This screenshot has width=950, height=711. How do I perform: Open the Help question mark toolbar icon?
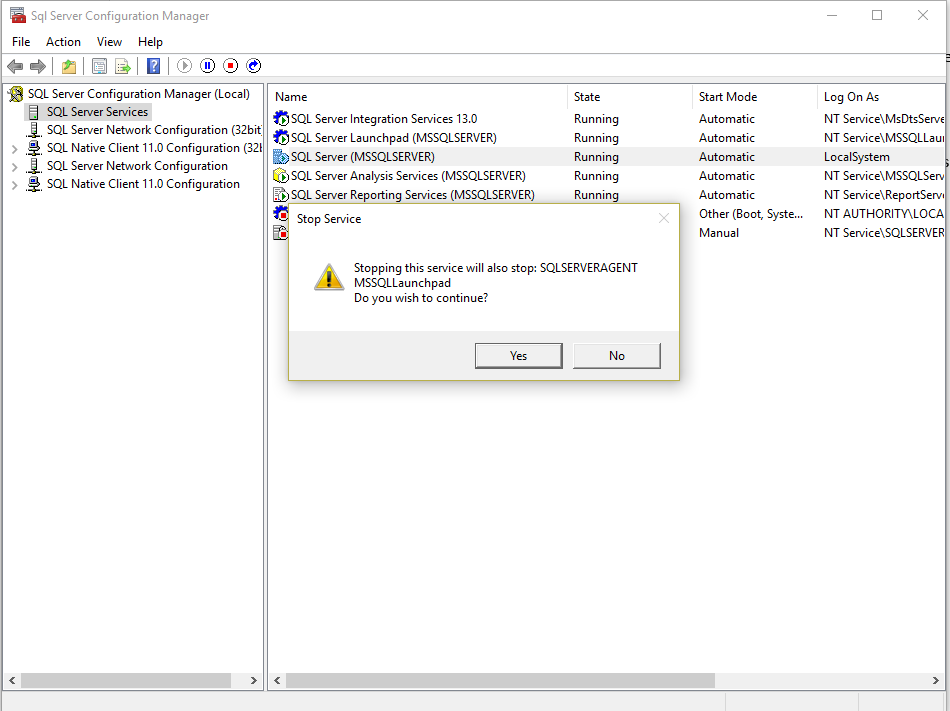click(x=154, y=66)
